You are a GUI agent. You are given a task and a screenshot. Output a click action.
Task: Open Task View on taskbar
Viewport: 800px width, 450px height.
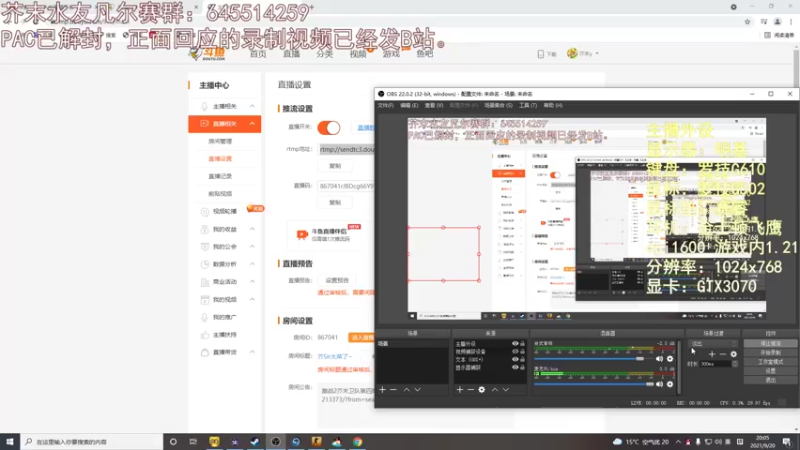point(193,442)
